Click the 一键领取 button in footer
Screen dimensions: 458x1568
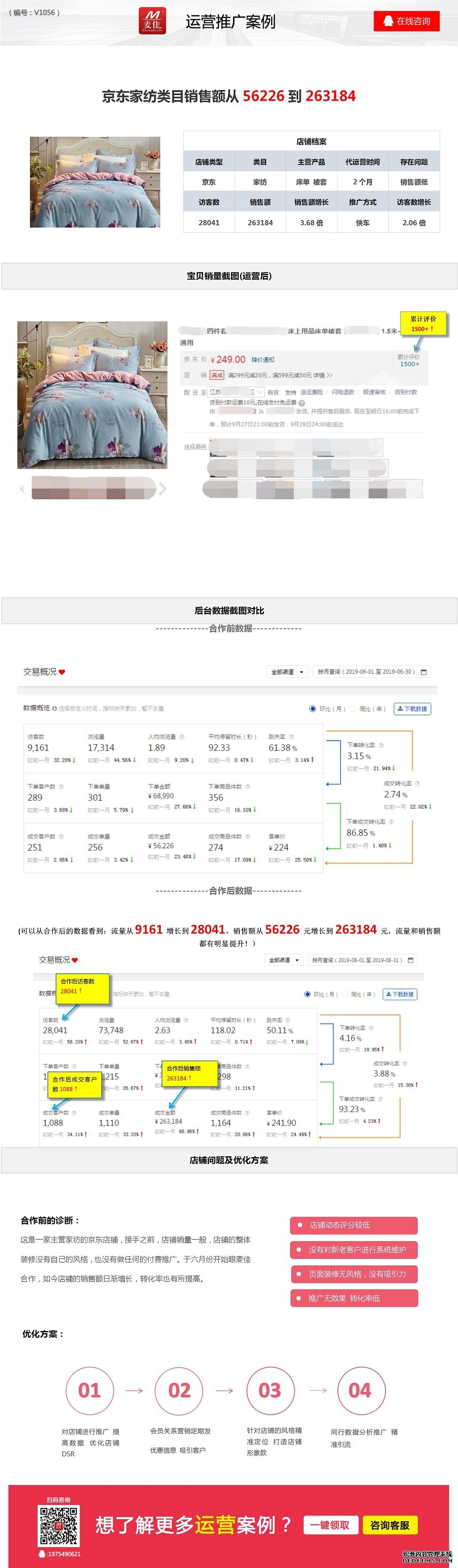pyautogui.click(x=329, y=1525)
